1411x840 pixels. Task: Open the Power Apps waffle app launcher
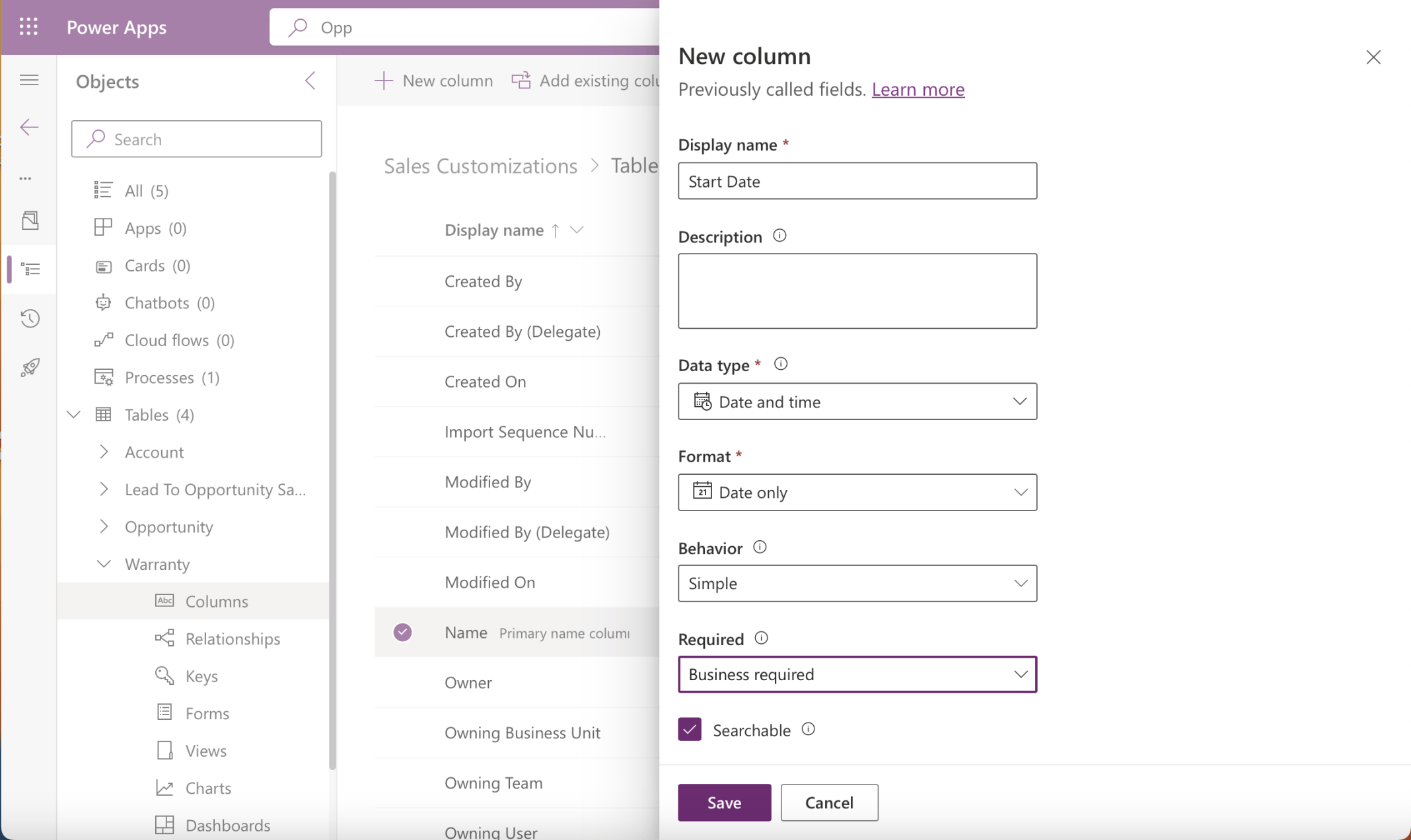[x=28, y=26]
